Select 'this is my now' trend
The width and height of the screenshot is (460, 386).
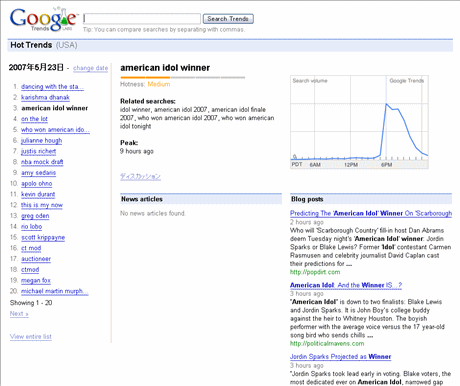(x=42, y=205)
